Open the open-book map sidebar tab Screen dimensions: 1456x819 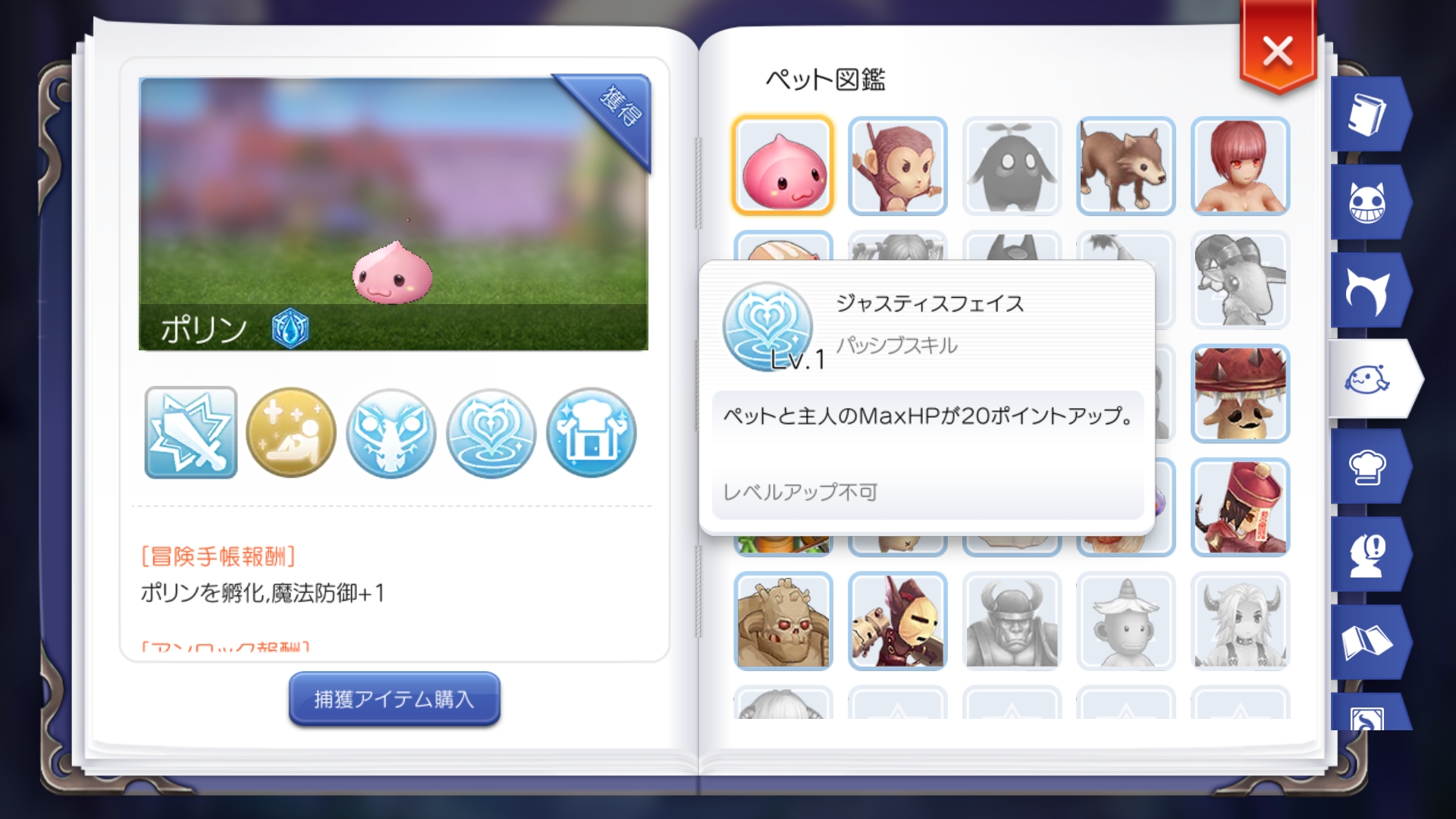[x=1369, y=642]
